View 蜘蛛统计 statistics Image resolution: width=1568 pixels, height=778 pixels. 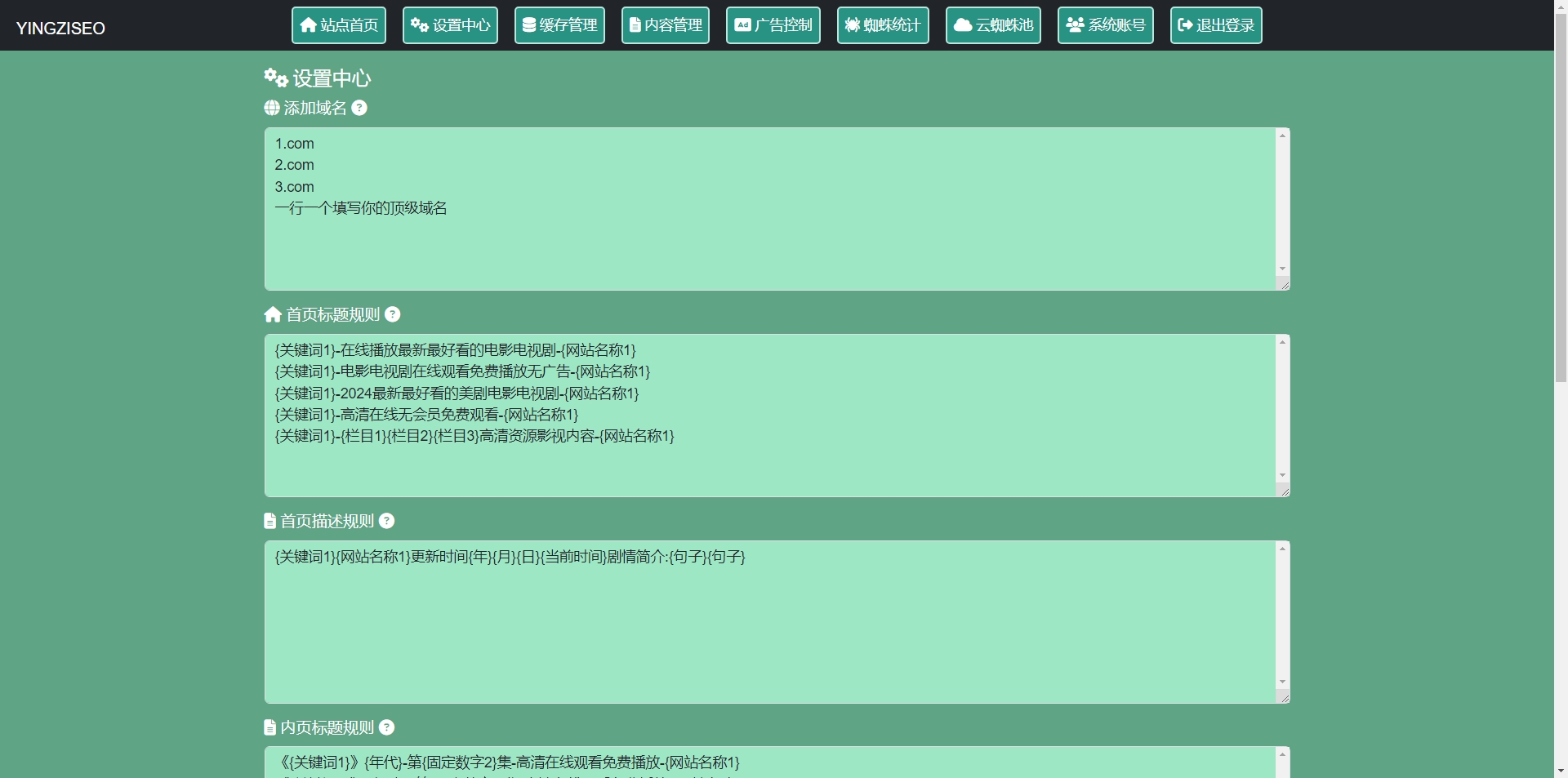883,25
